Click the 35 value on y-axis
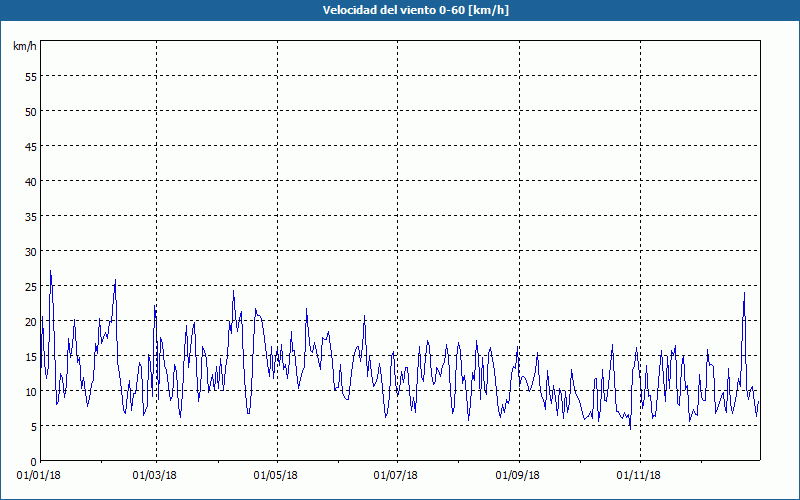Viewport: 800px width, 500px height. click(x=31, y=217)
